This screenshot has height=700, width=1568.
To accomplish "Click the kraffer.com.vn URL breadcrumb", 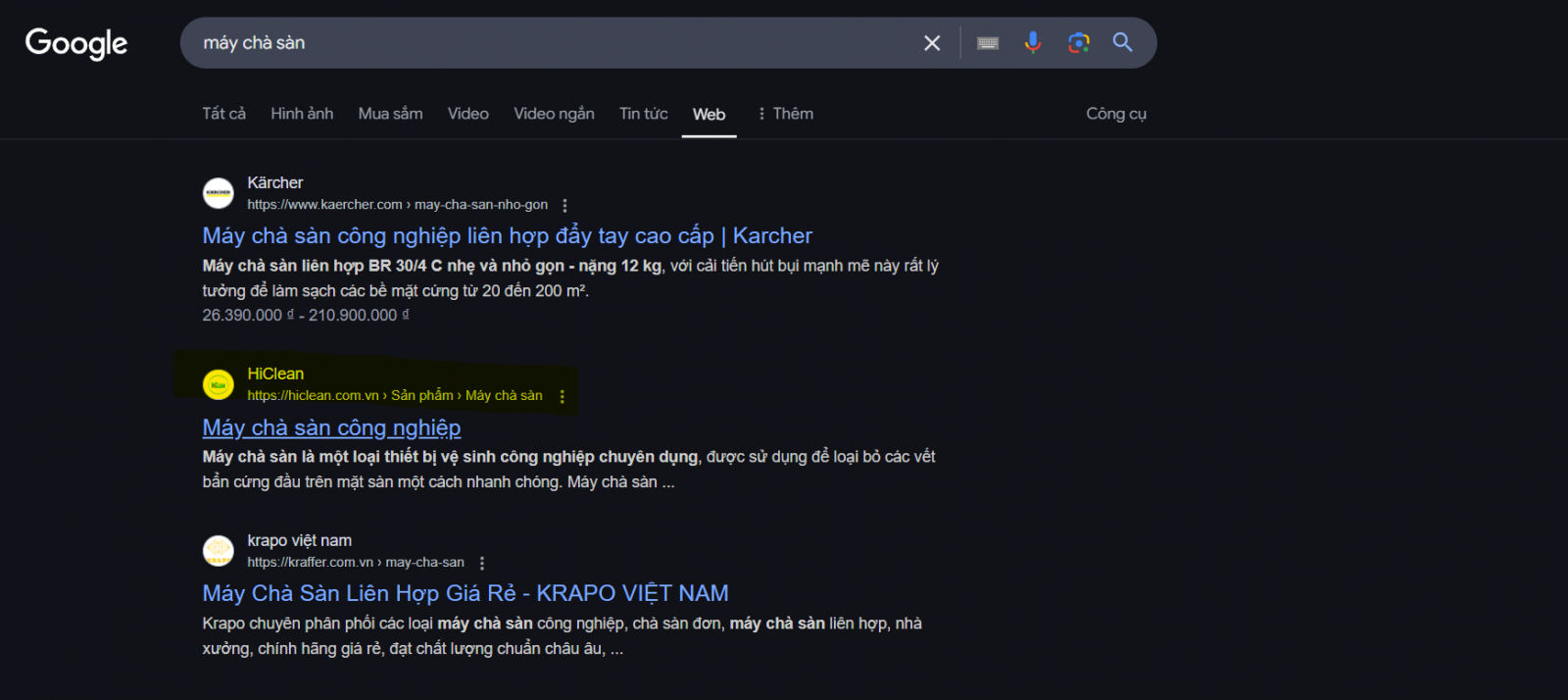I will tap(356, 563).
